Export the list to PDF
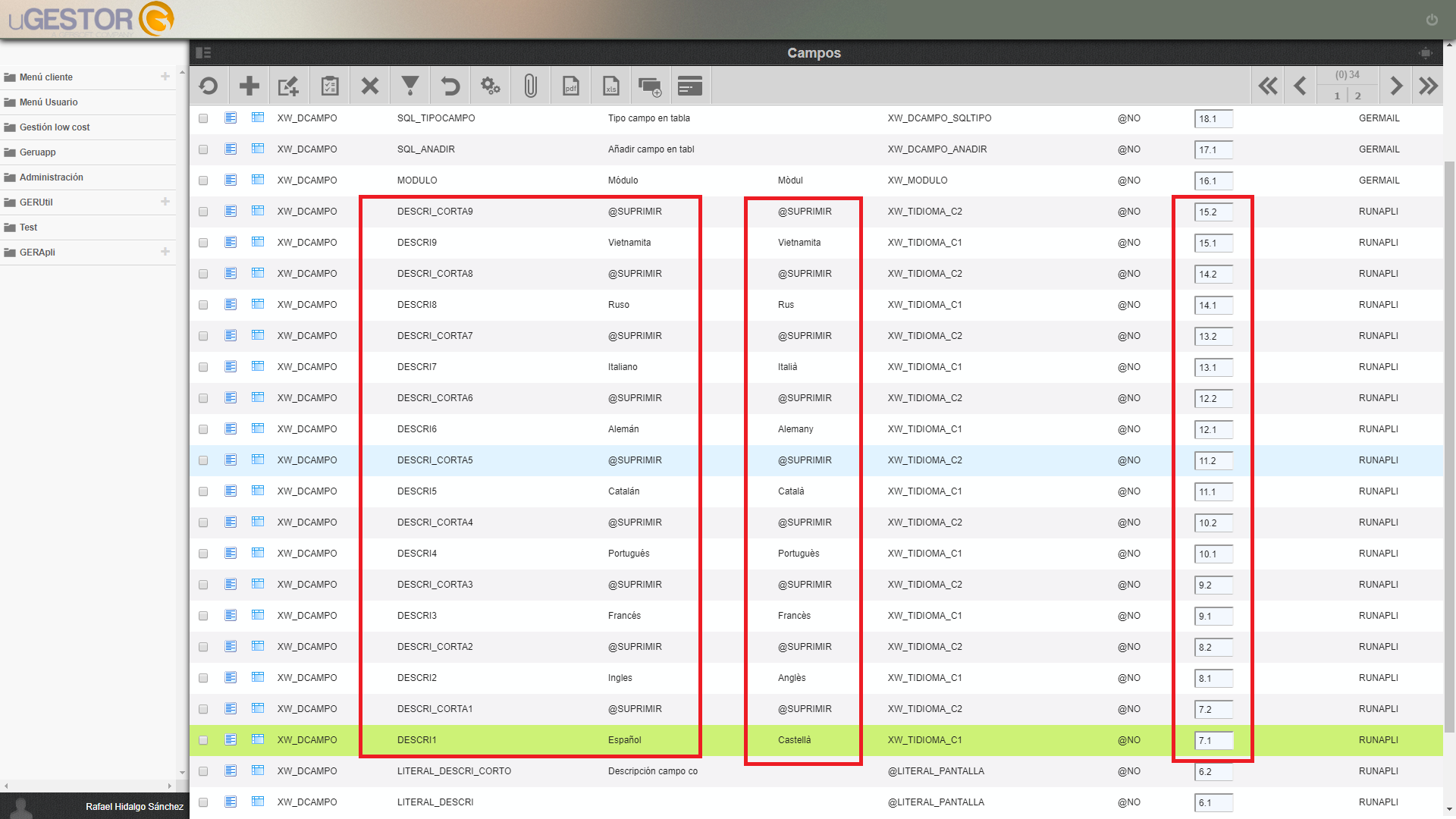Image resolution: width=1456 pixels, height=819 pixels. click(571, 86)
